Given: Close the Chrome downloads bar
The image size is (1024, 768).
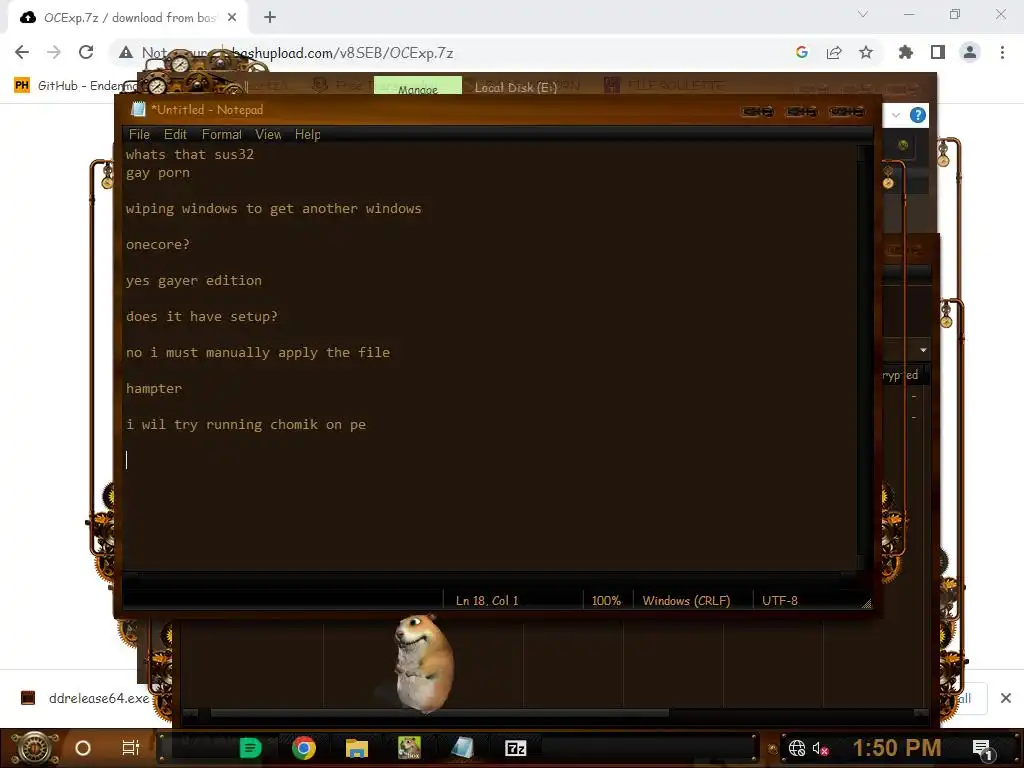Looking at the screenshot, I should pos(1006,698).
